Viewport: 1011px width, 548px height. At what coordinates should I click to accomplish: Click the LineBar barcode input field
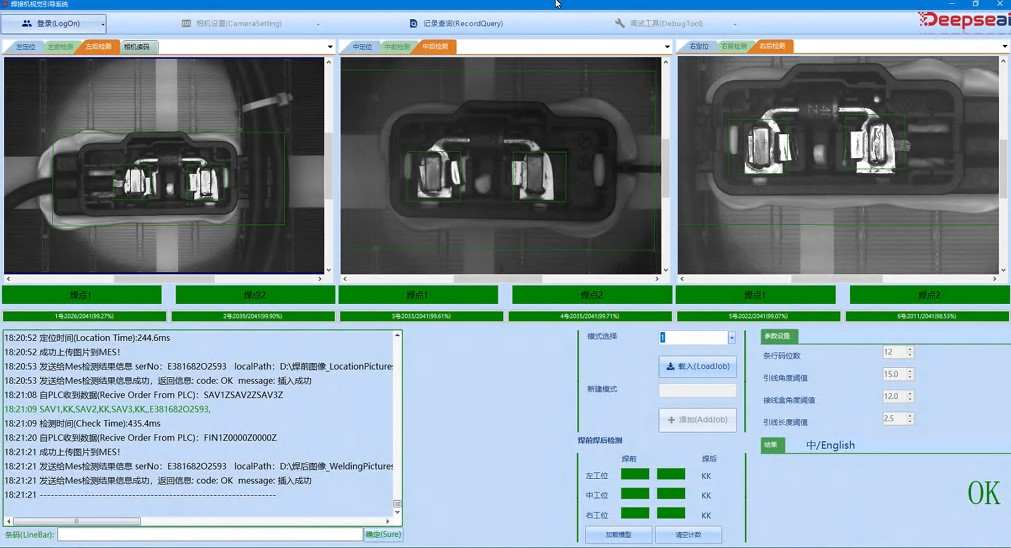(210, 535)
